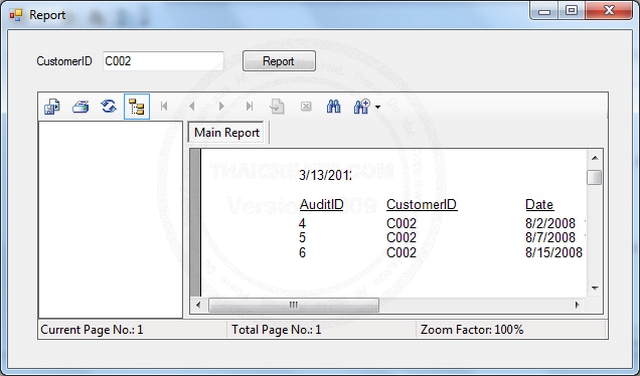Click the Zoom Factor 100% status entry
This screenshot has width=640, height=376.
click(x=511, y=329)
